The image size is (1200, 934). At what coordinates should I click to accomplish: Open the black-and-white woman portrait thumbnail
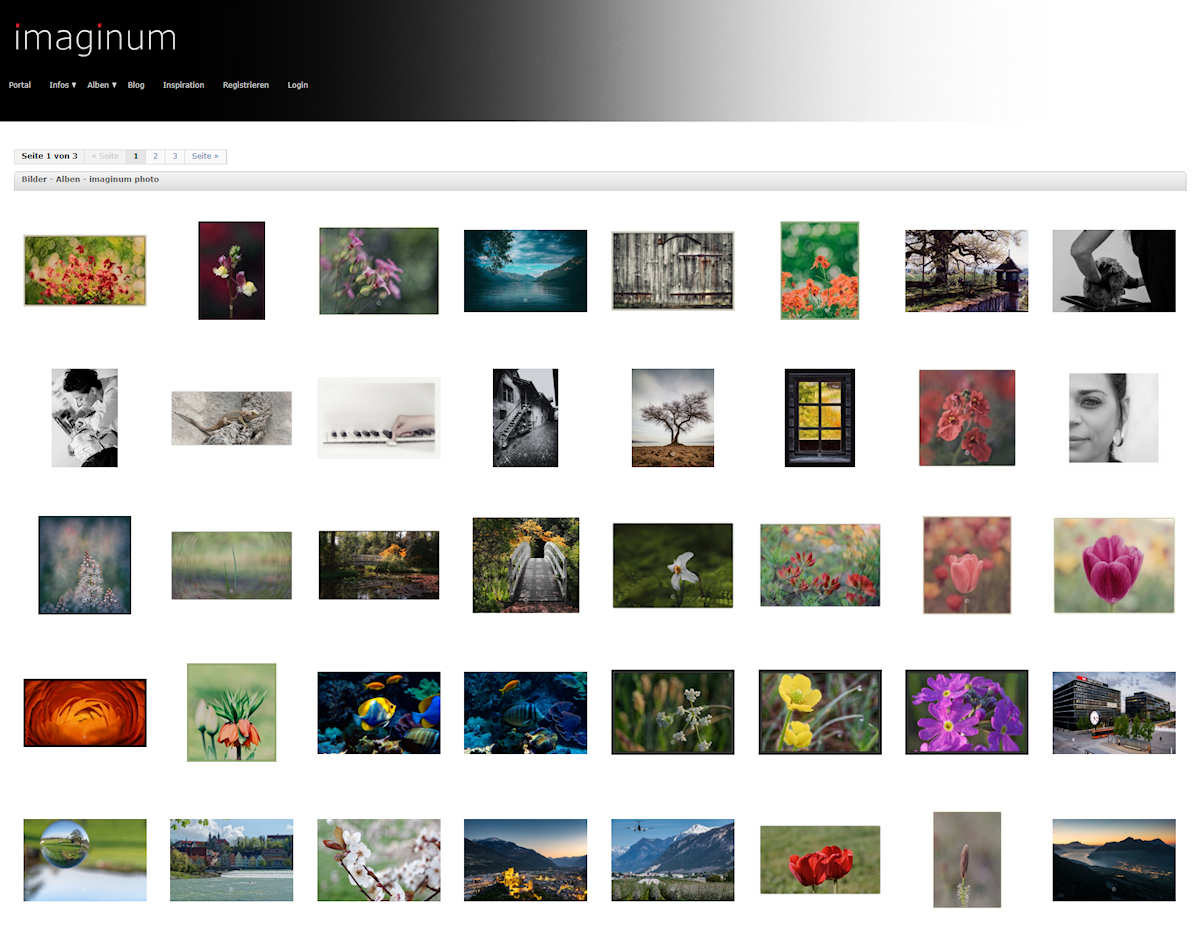coord(1113,417)
